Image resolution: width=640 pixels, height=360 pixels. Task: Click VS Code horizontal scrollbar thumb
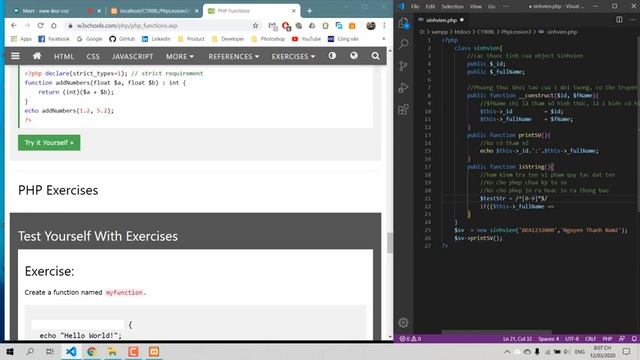[497, 332]
